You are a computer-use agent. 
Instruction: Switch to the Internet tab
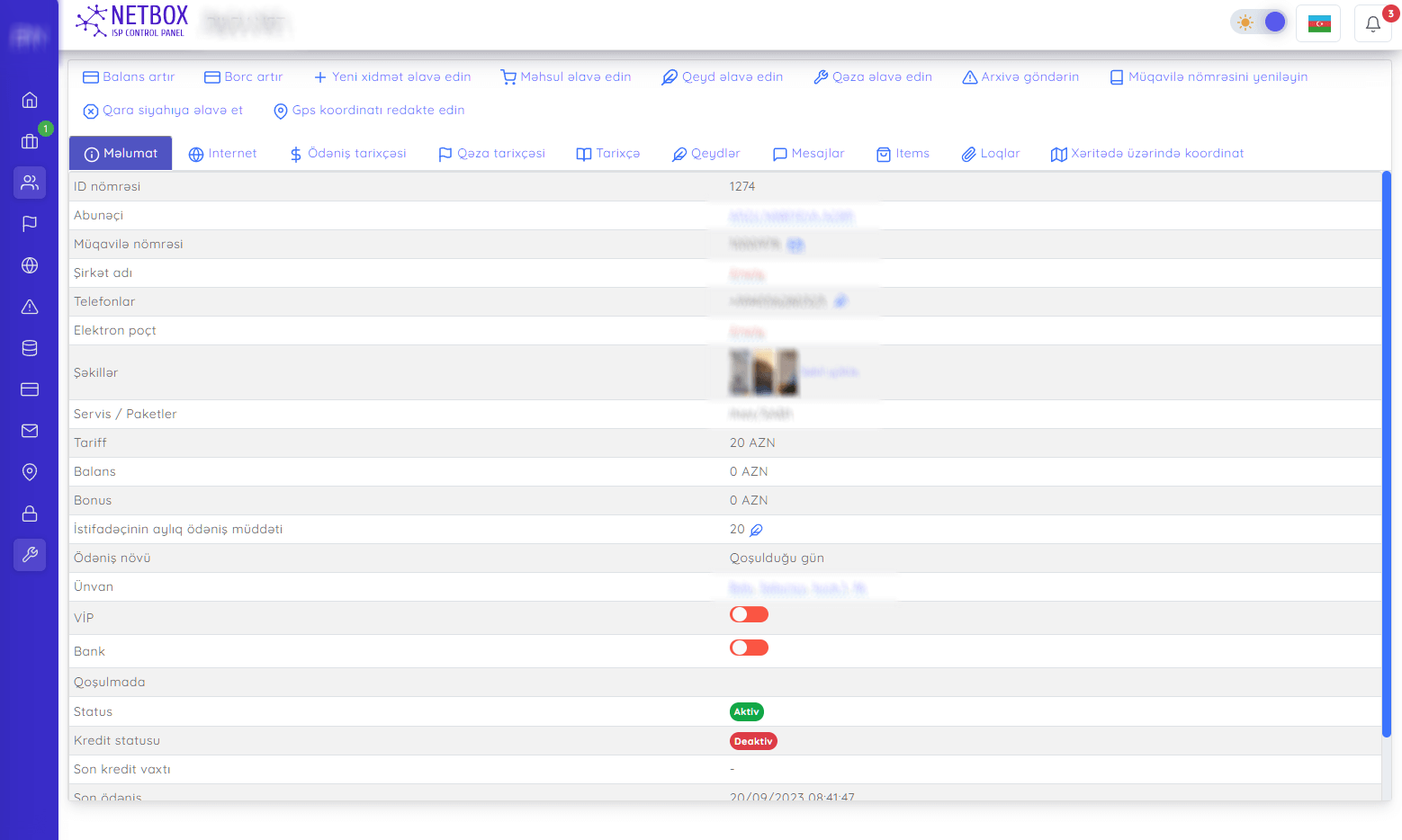point(222,154)
